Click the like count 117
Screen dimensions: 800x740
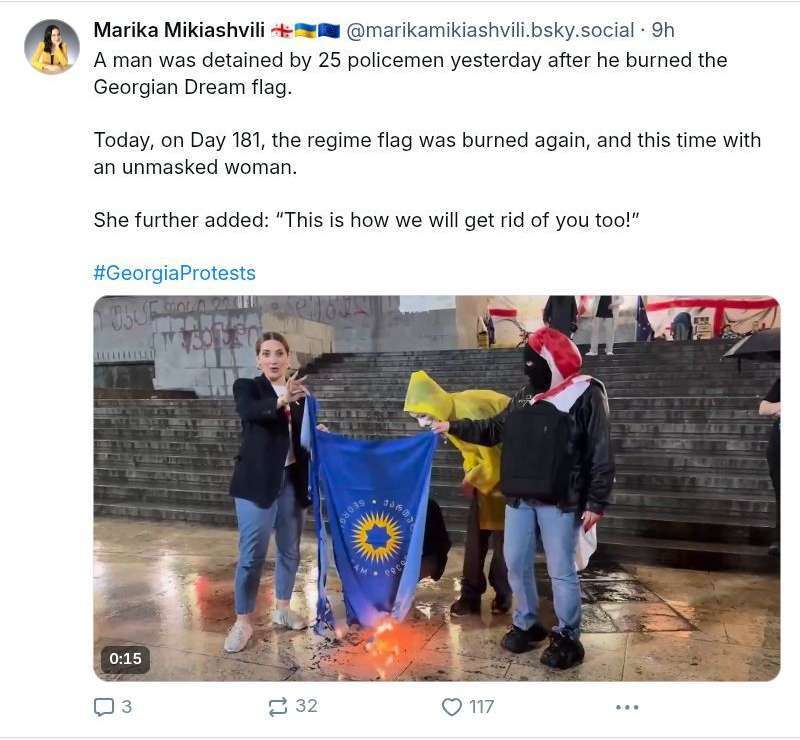tap(481, 707)
